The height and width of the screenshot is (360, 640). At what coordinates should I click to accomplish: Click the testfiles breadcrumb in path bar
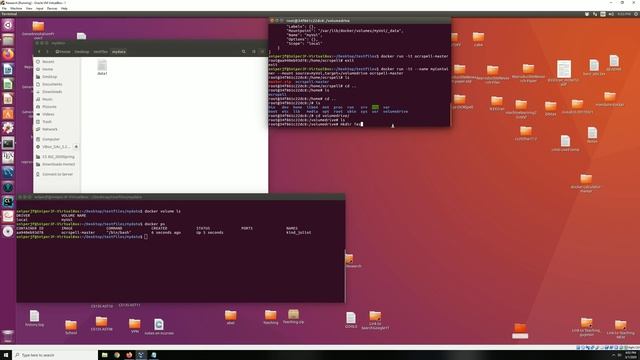click(x=100, y=51)
